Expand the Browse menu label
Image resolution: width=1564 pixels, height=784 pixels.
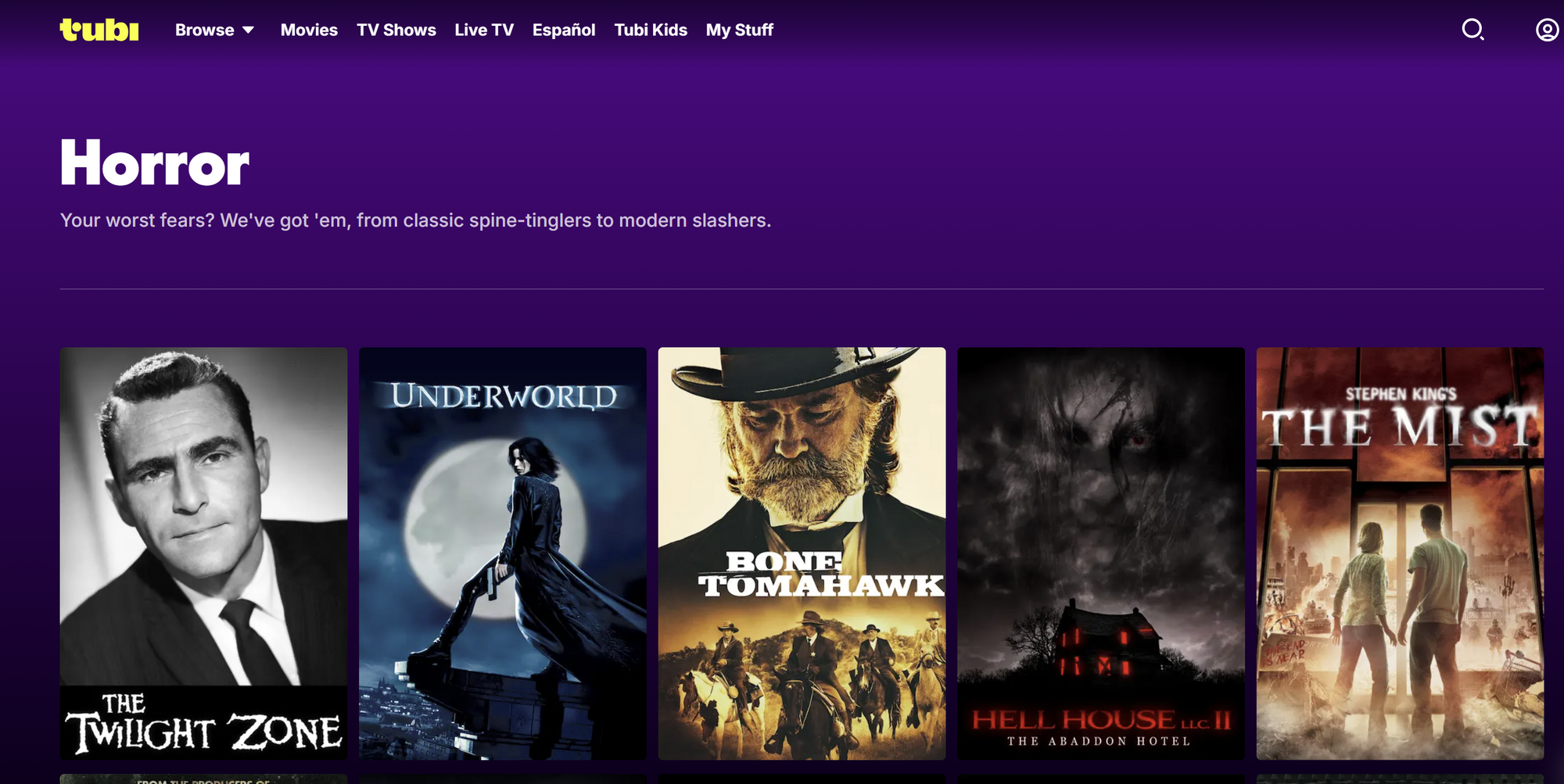coord(204,30)
